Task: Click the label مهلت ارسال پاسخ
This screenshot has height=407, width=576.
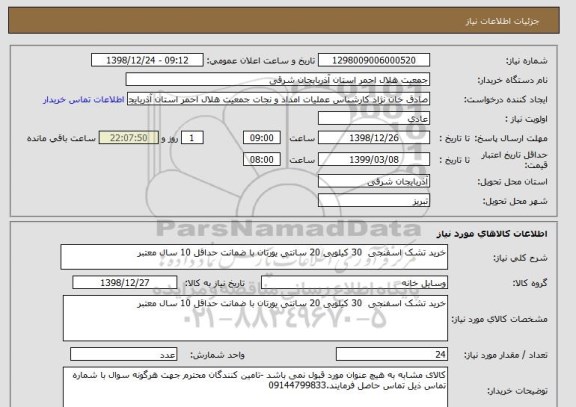Action: click(x=511, y=138)
